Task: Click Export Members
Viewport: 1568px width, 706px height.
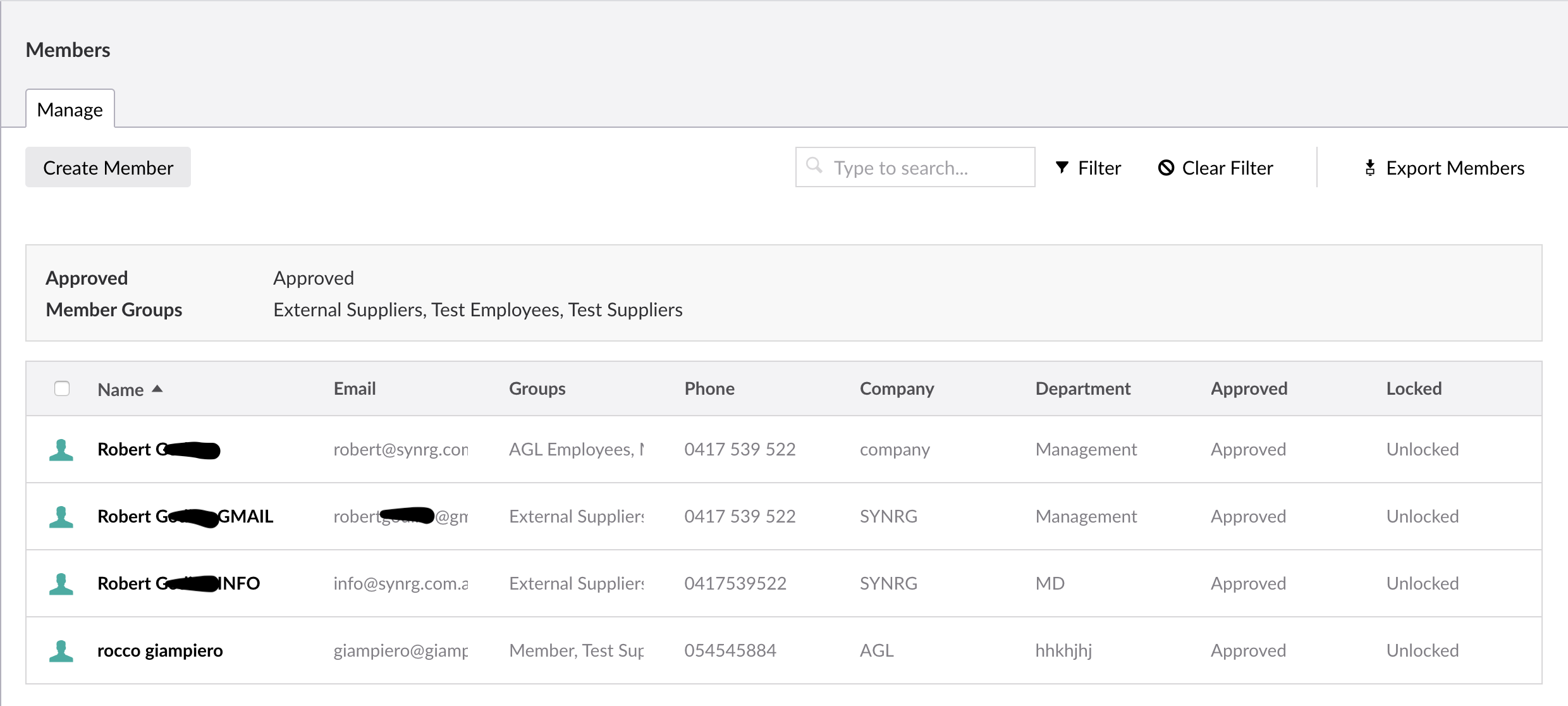Action: click(1444, 168)
